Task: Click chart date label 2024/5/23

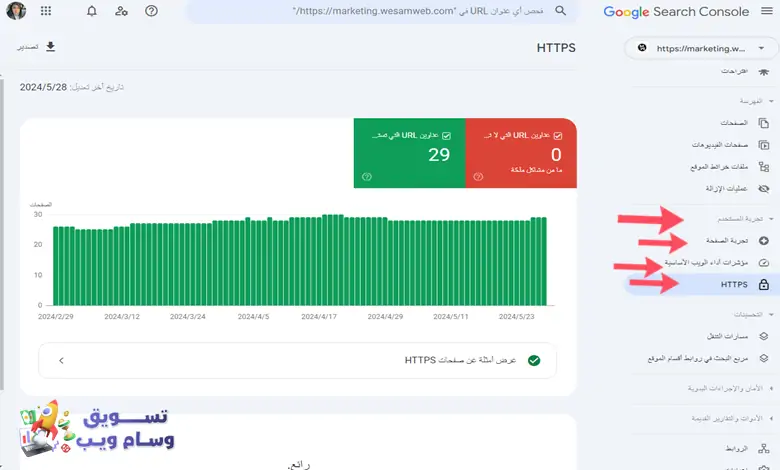Action: click(x=516, y=317)
